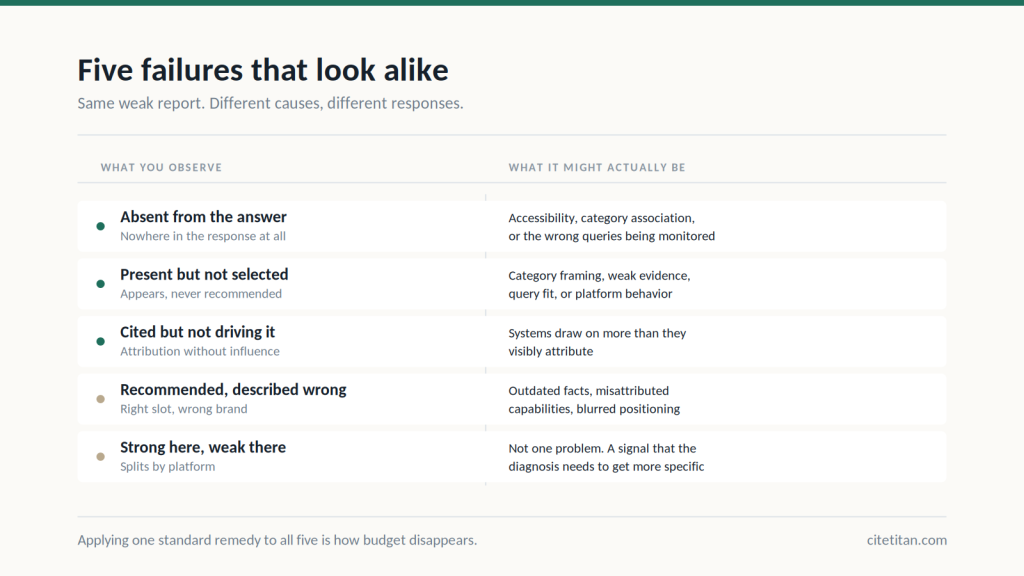Select 'Nowhere in the response at all' text
The image size is (1024, 576).
pos(203,236)
